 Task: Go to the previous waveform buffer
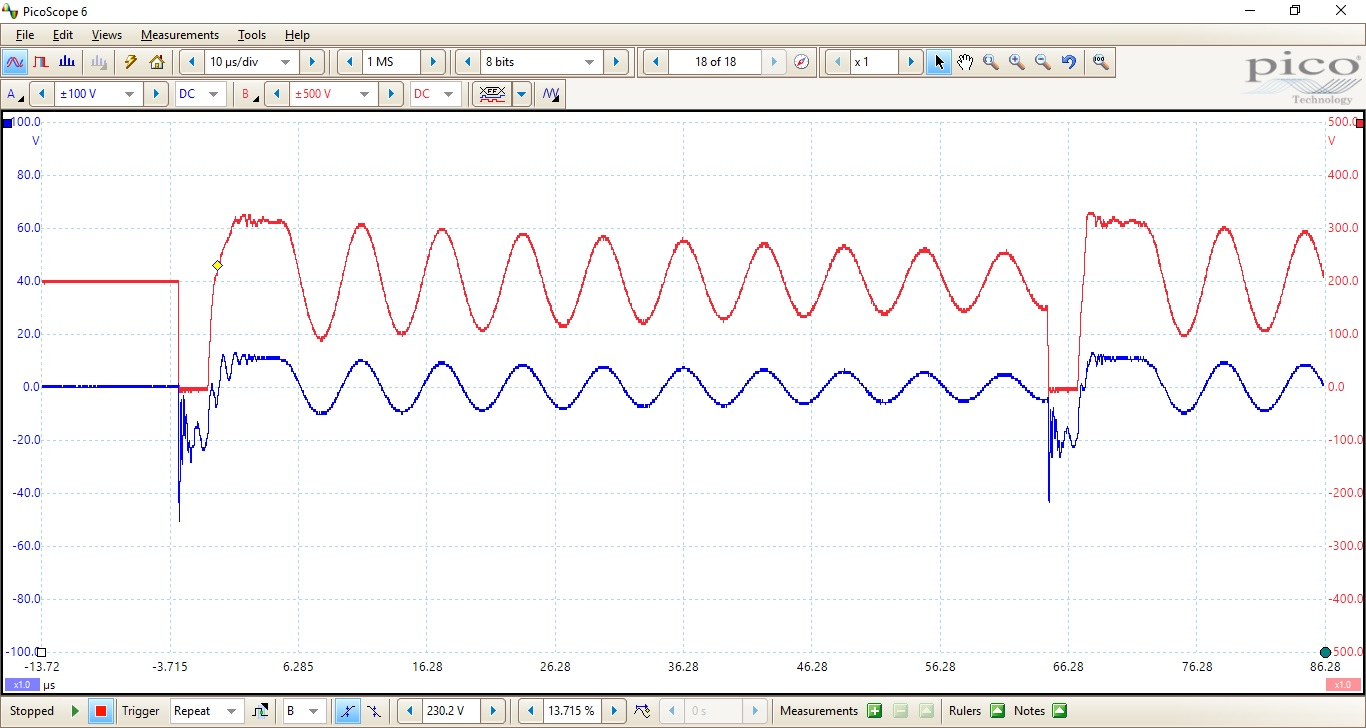[x=655, y=62]
